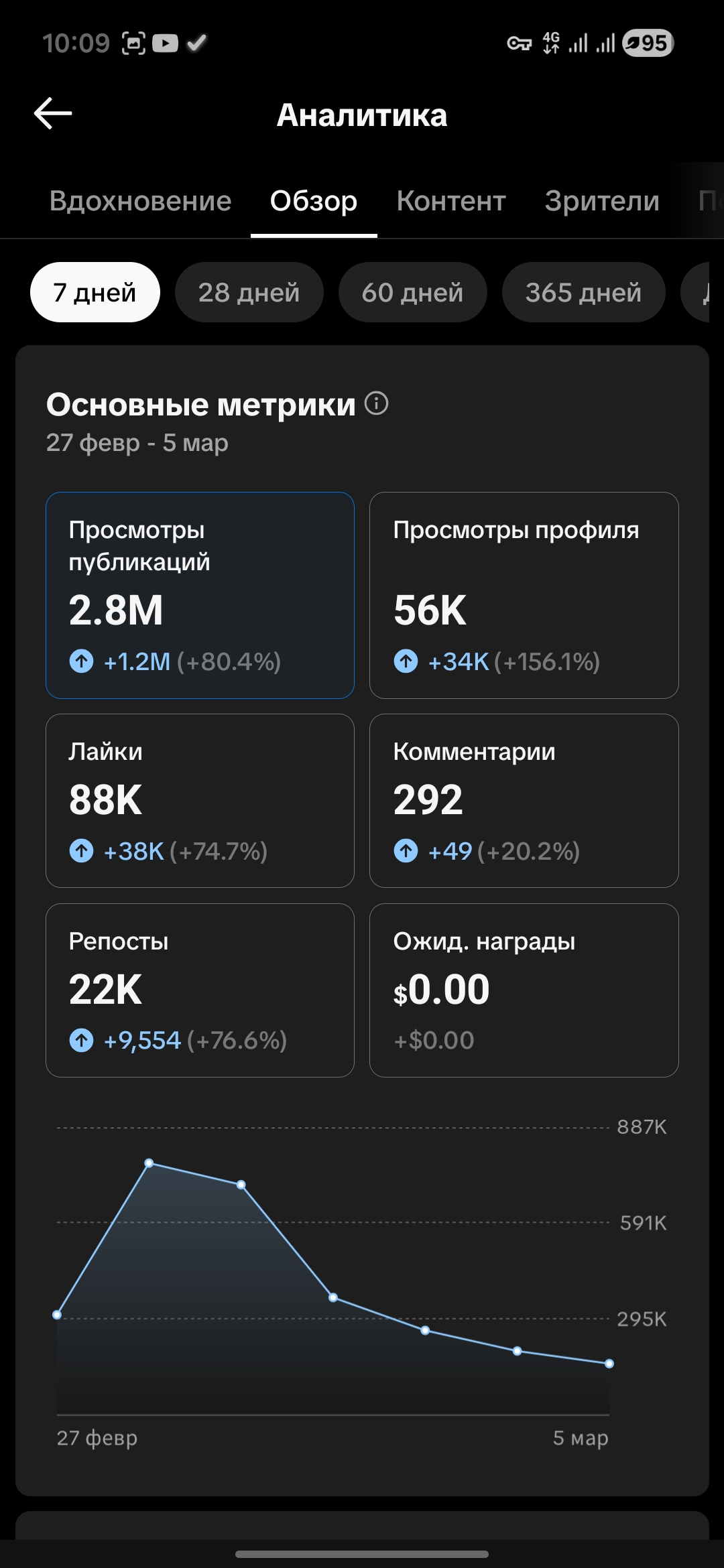The height and width of the screenshot is (1568, 724).
Task: Tap the back arrow icon
Action: [x=53, y=113]
